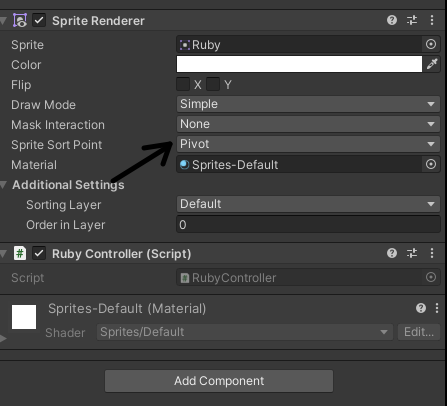Open sprite object picker next to Ruby
This screenshot has width=447, height=406.
click(x=431, y=44)
